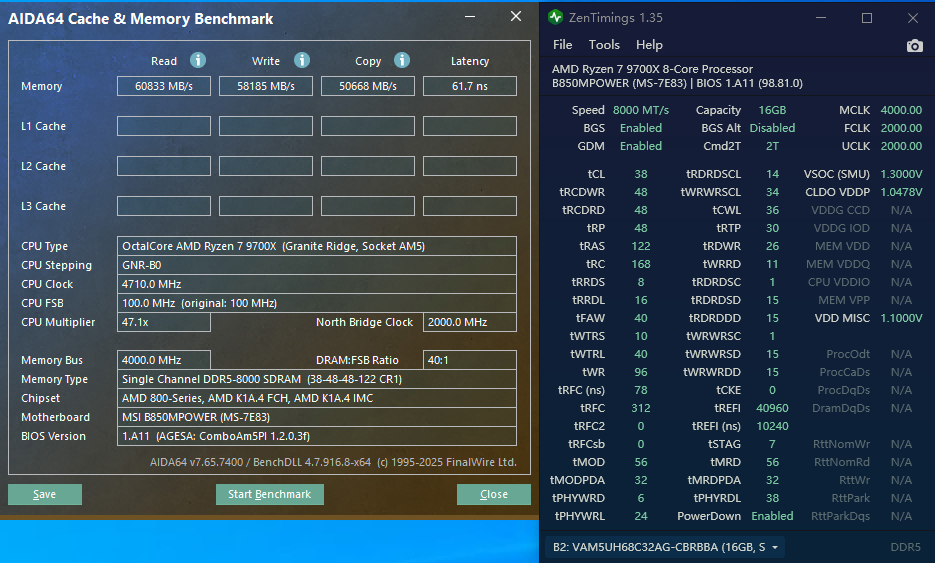Click the BGS Alt Disabled value
The width and height of the screenshot is (935, 563).
(772, 128)
